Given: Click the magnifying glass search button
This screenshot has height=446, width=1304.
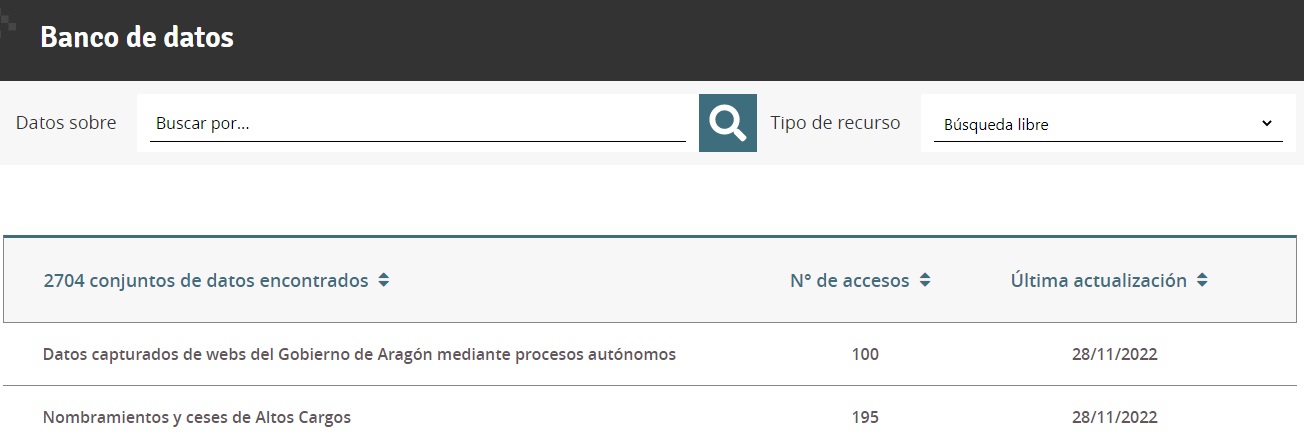Looking at the screenshot, I should coord(728,123).
